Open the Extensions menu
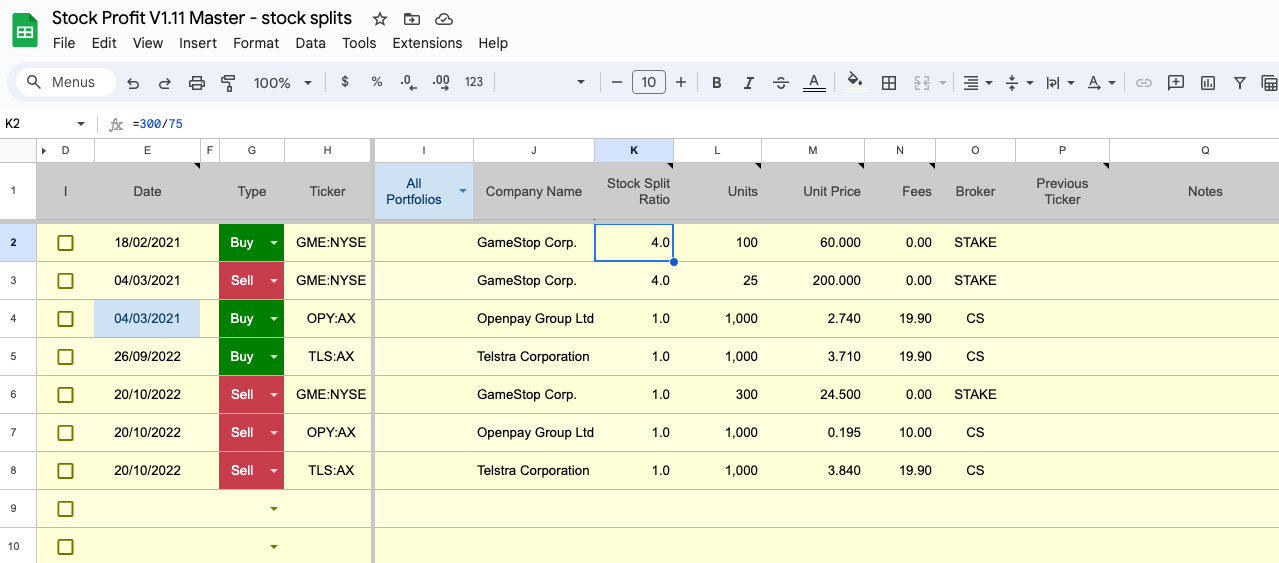This screenshot has height=563, width=1279. coord(427,43)
